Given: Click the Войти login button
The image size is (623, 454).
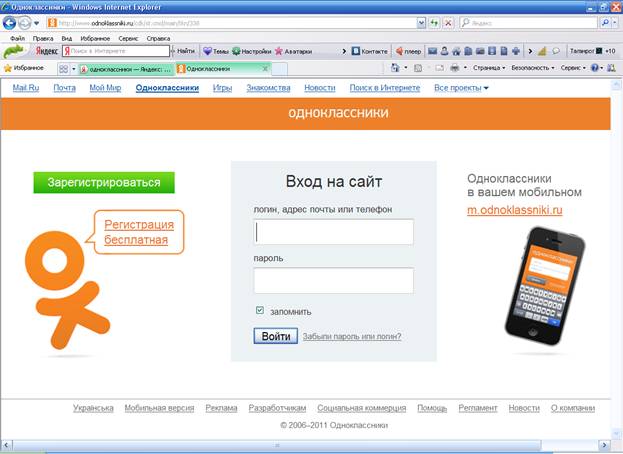Looking at the screenshot, I should click(275, 336).
